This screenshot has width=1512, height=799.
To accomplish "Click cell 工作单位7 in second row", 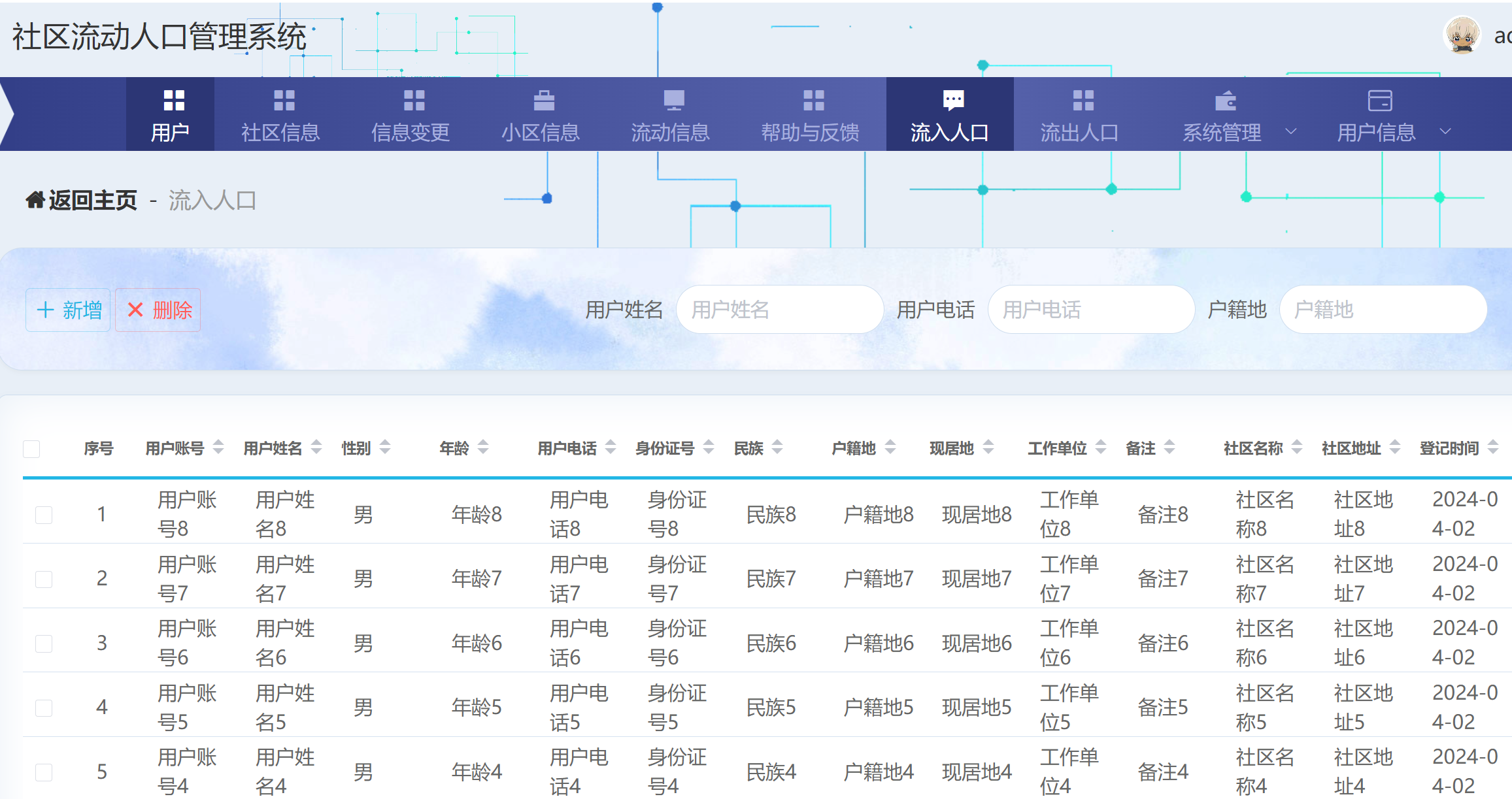I will 1069,579.
